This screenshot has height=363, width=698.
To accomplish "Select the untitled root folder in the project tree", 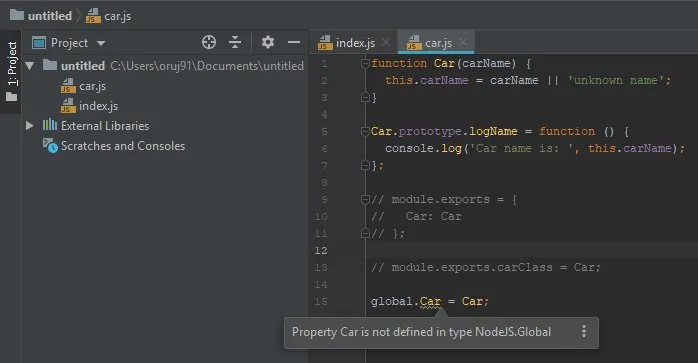I will (83, 66).
